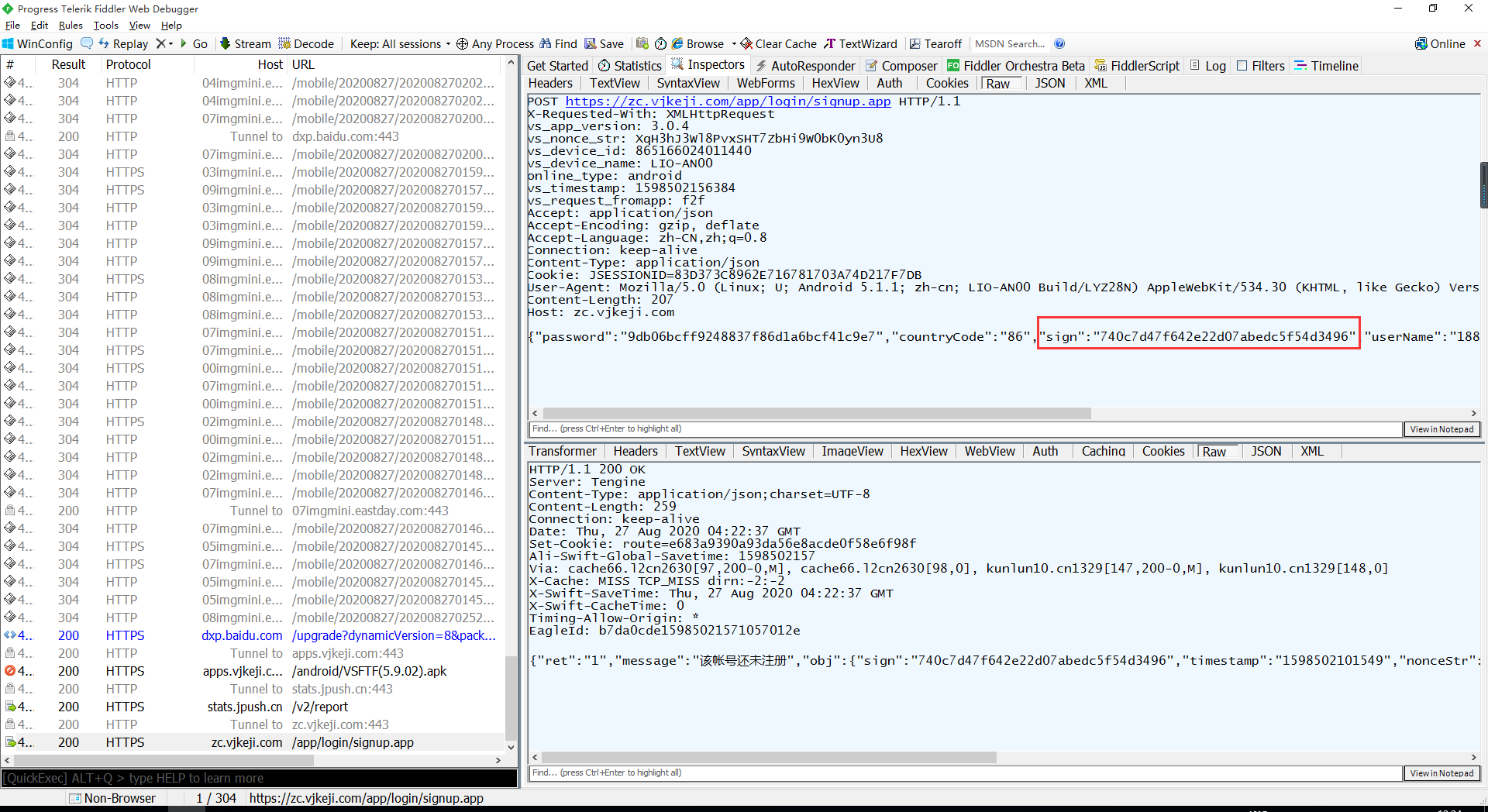Click the camera screenshot icon
The height and width of the screenshot is (812, 1488).
point(642,43)
